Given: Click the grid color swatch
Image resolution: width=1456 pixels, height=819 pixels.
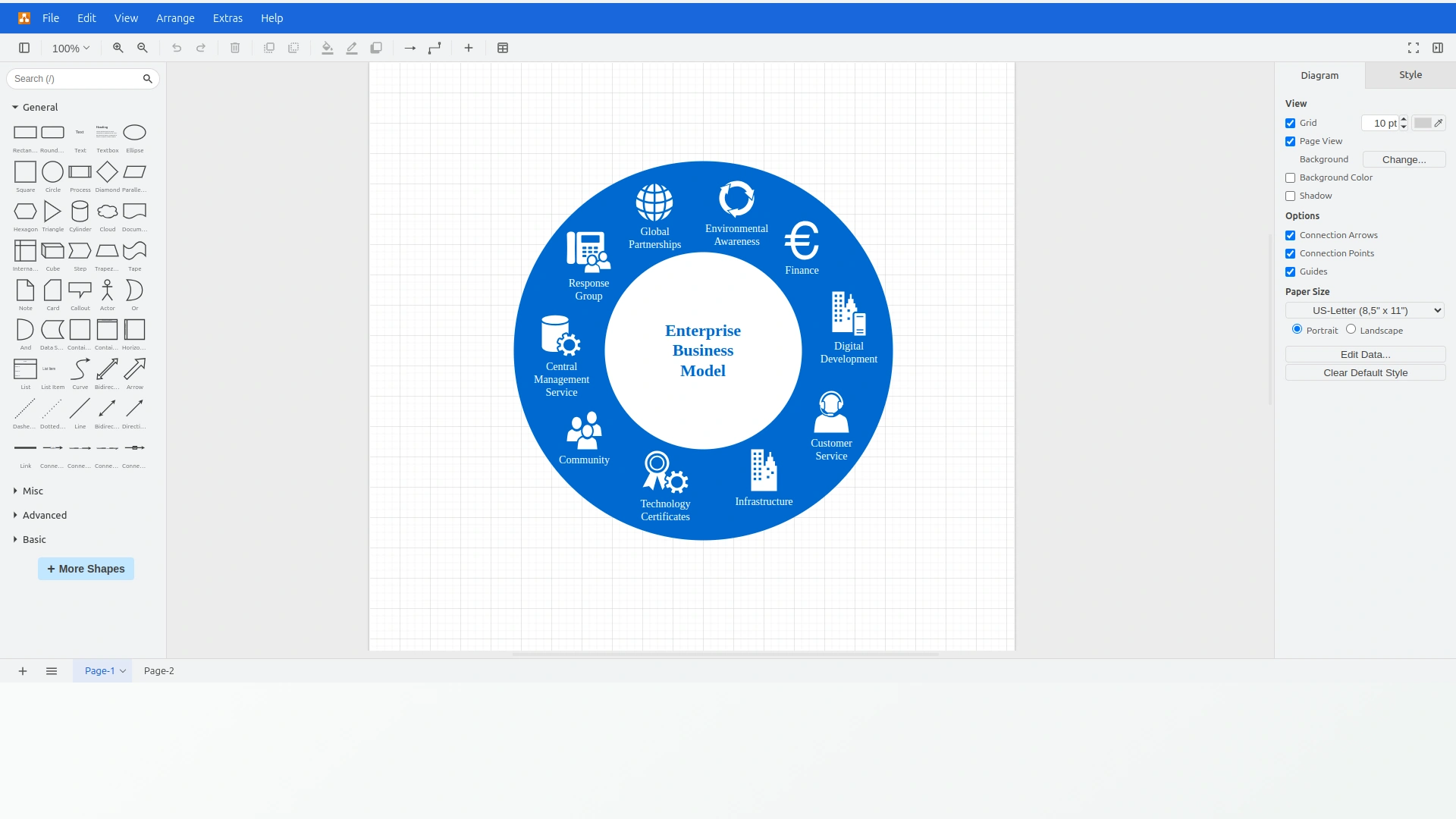Looking at the screenshot, I should point(1422,123).
